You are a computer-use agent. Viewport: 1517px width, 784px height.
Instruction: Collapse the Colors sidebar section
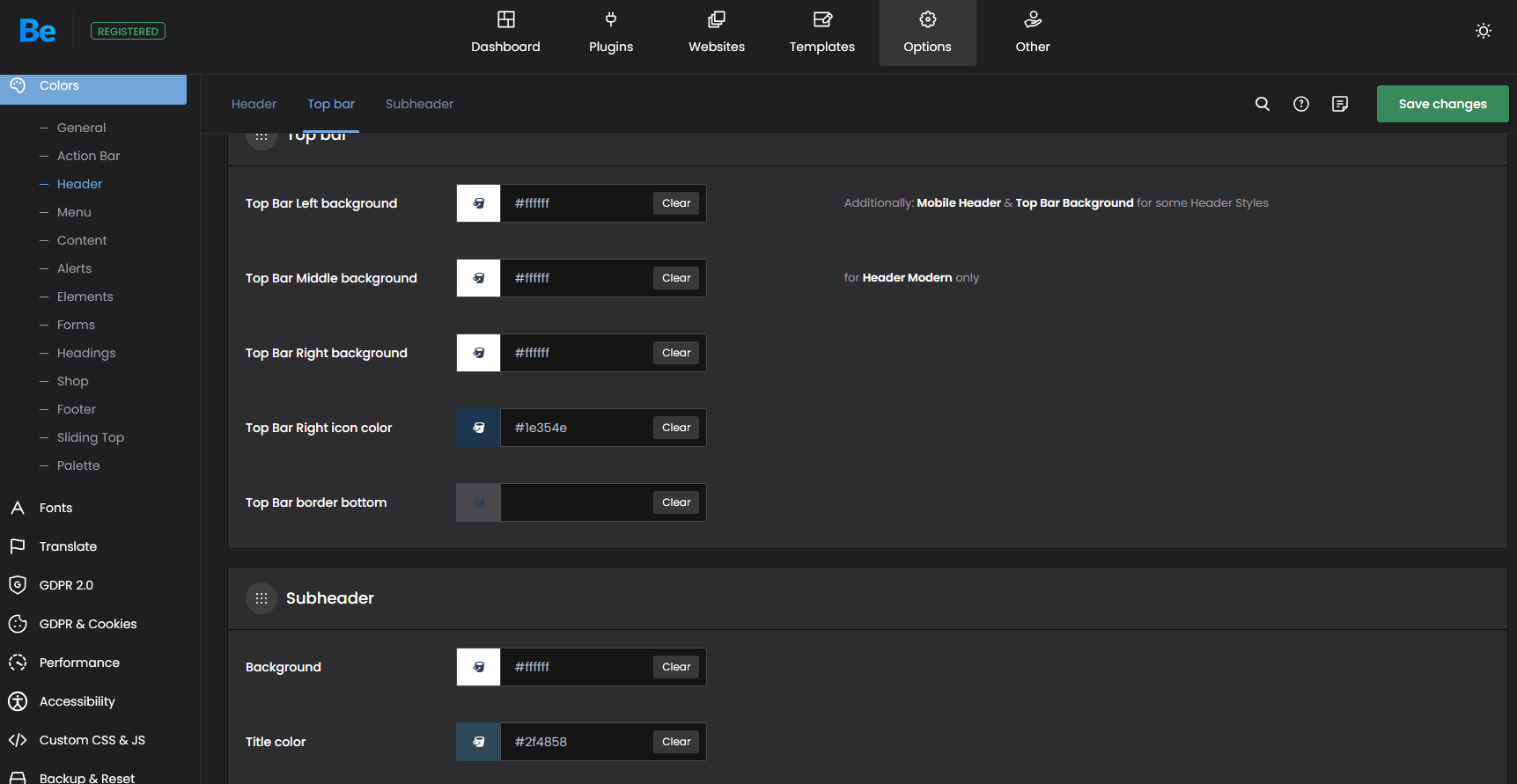click(59, 86)
